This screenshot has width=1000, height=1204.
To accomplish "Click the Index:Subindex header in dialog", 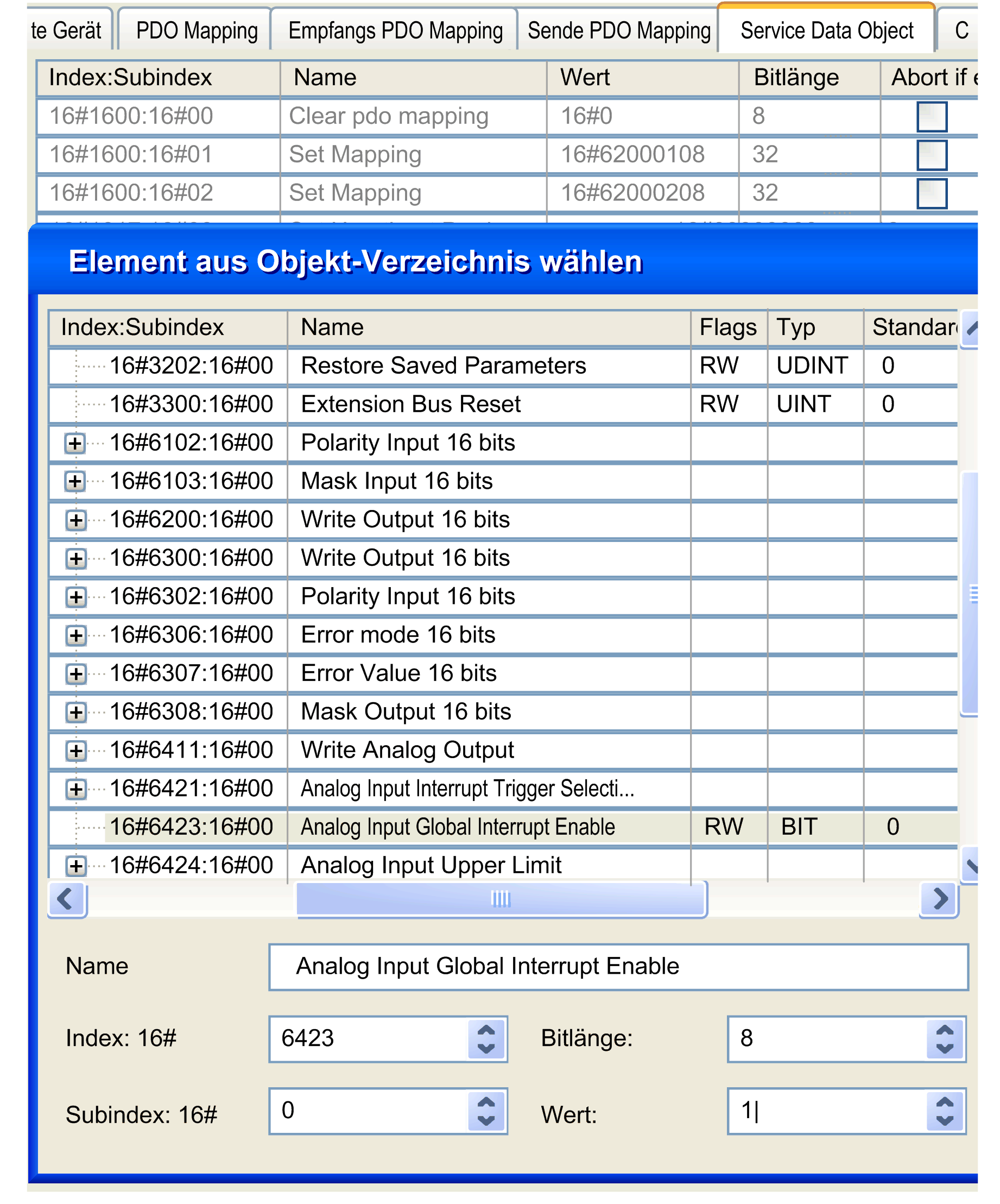I will pyautogui.click(x=167, y=328).
